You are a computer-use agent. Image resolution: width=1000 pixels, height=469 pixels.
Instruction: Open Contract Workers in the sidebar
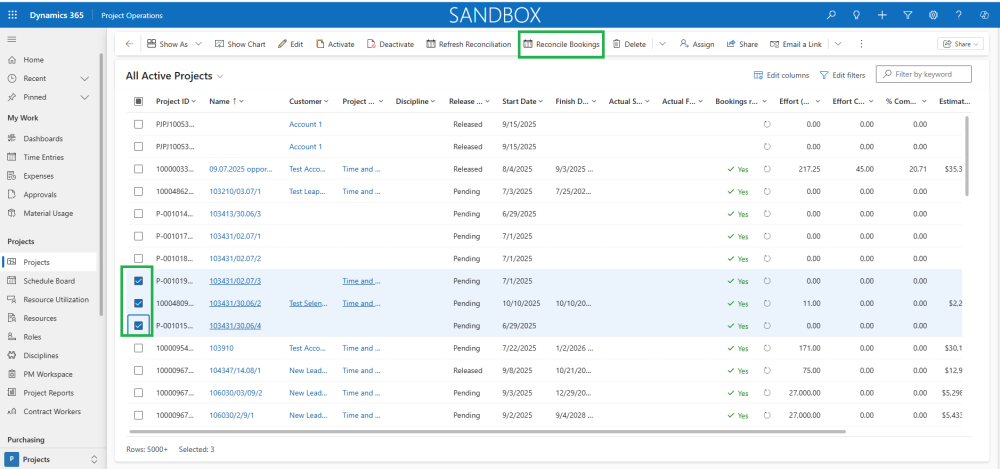(x=50, y=412)
